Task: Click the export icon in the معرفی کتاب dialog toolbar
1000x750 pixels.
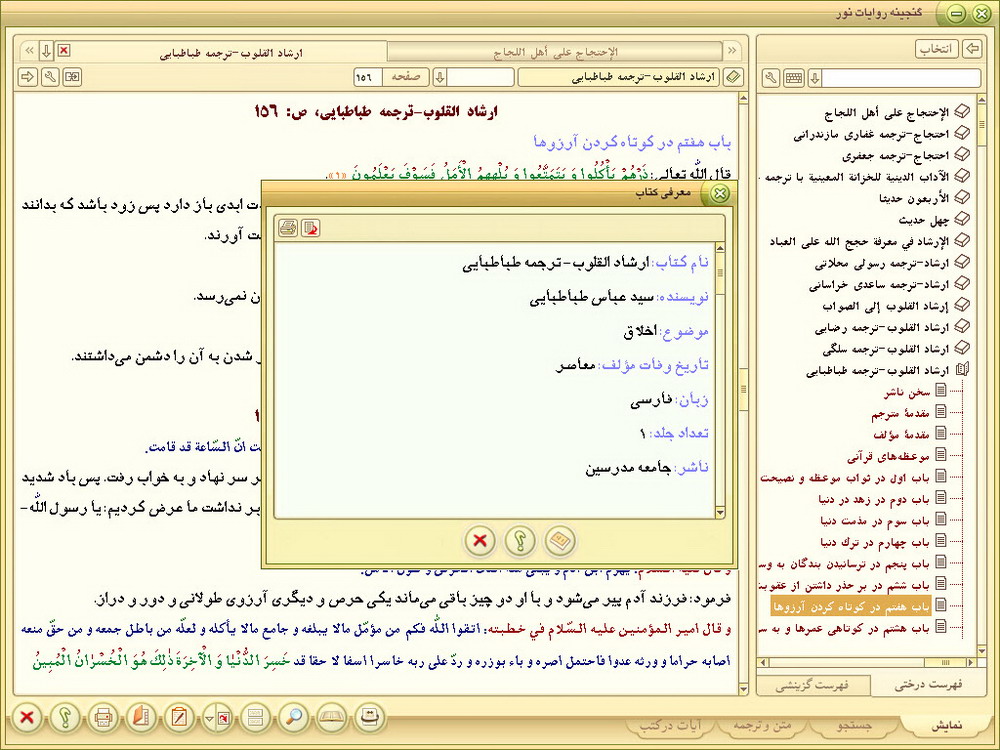Action: click(311, 228)
